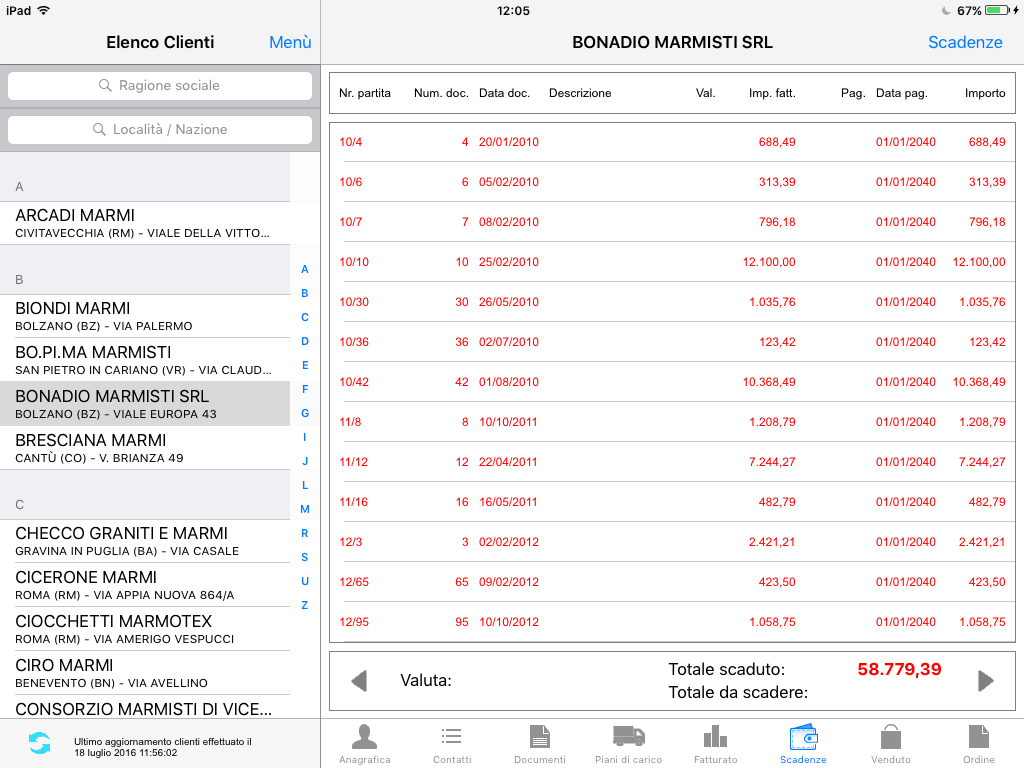Viewport: 1024px width, 768px height.
Task: Select the Scadenze wallet icon
Action: tap(803, 737)
